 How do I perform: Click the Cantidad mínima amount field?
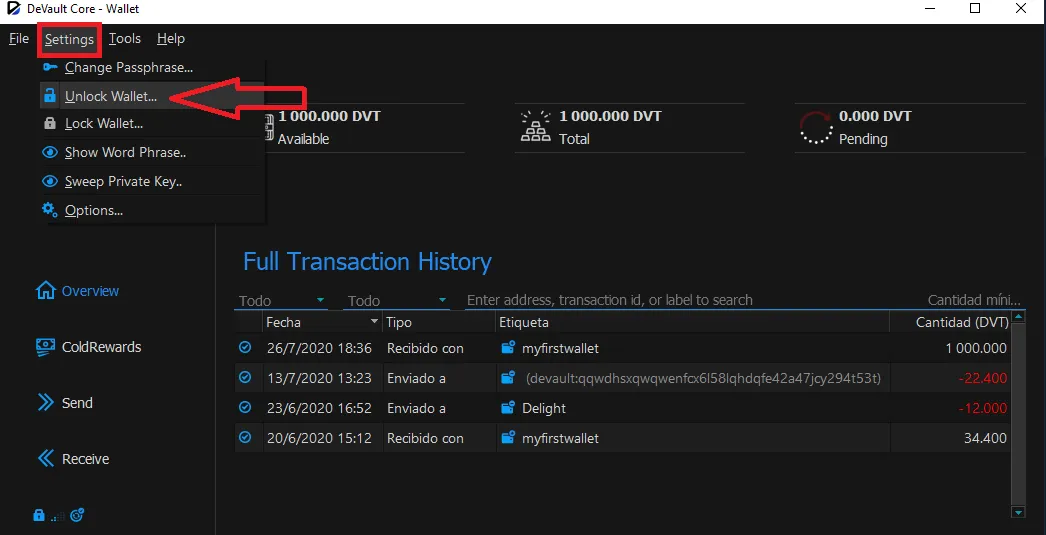click(x=973, y=300)
